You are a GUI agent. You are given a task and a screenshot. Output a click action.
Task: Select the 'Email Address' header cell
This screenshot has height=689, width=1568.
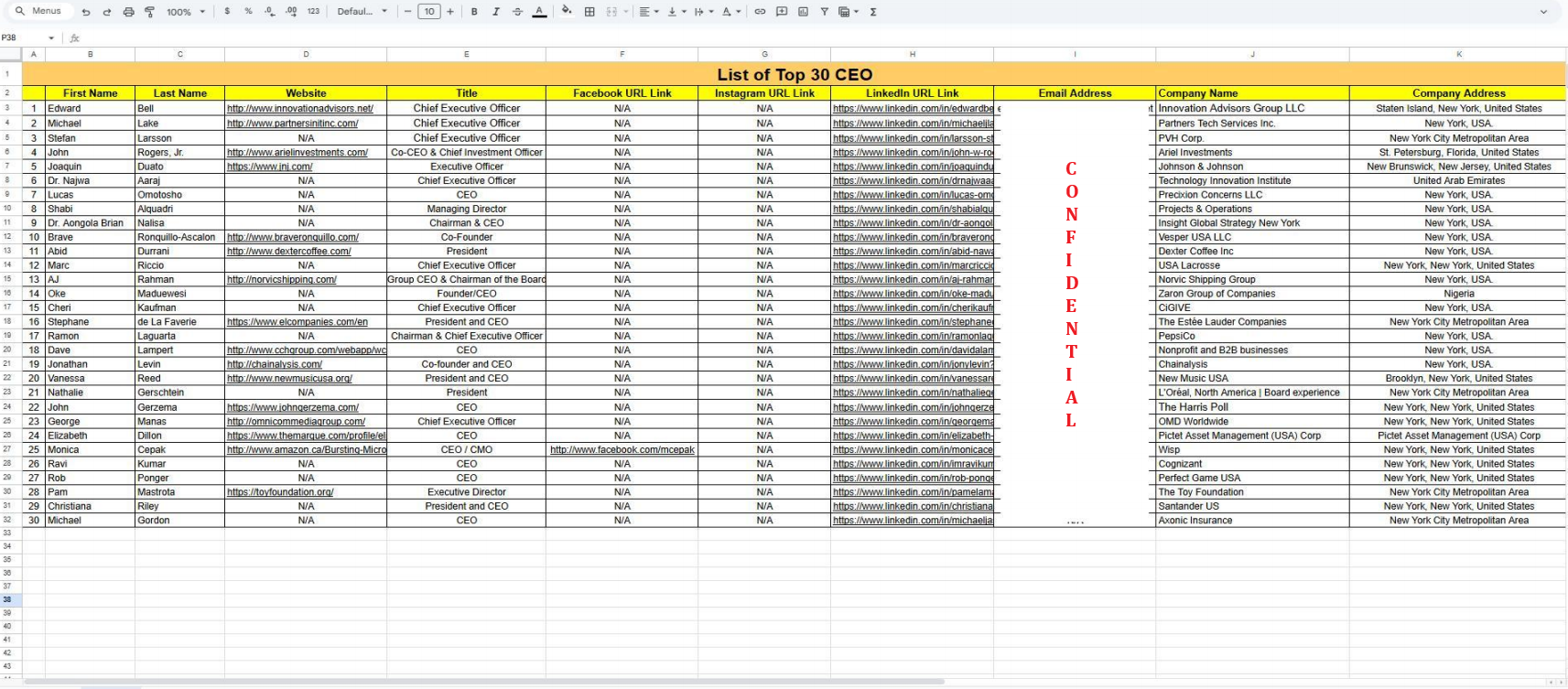point(1075,93)
